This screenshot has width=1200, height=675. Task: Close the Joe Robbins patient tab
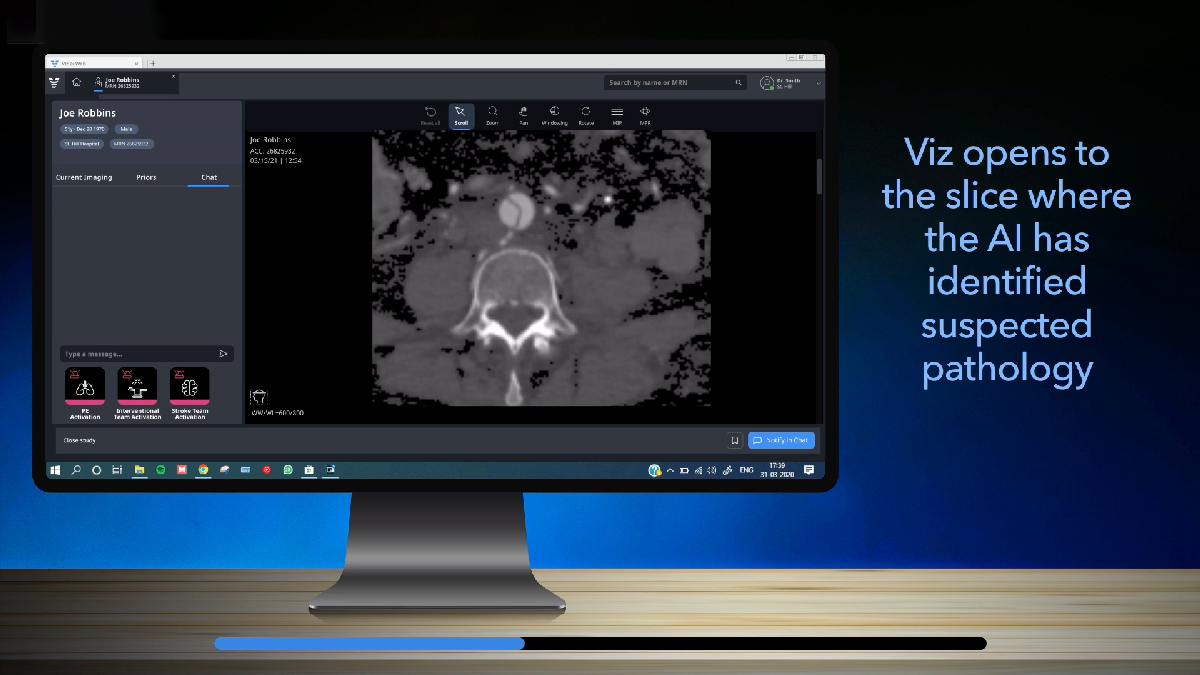173,76
